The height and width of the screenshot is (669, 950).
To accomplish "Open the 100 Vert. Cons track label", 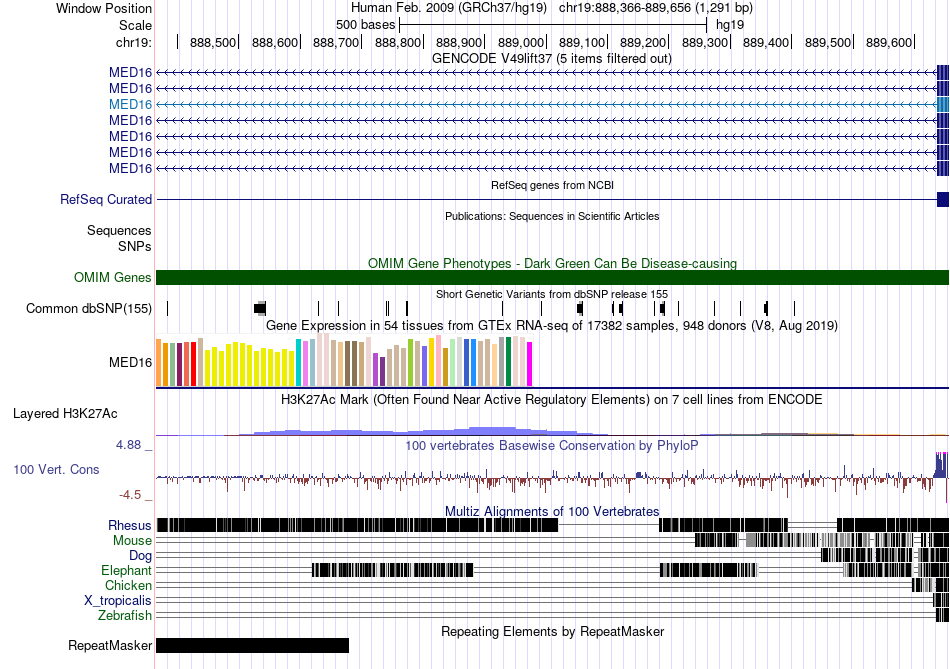I will (56, 470).
